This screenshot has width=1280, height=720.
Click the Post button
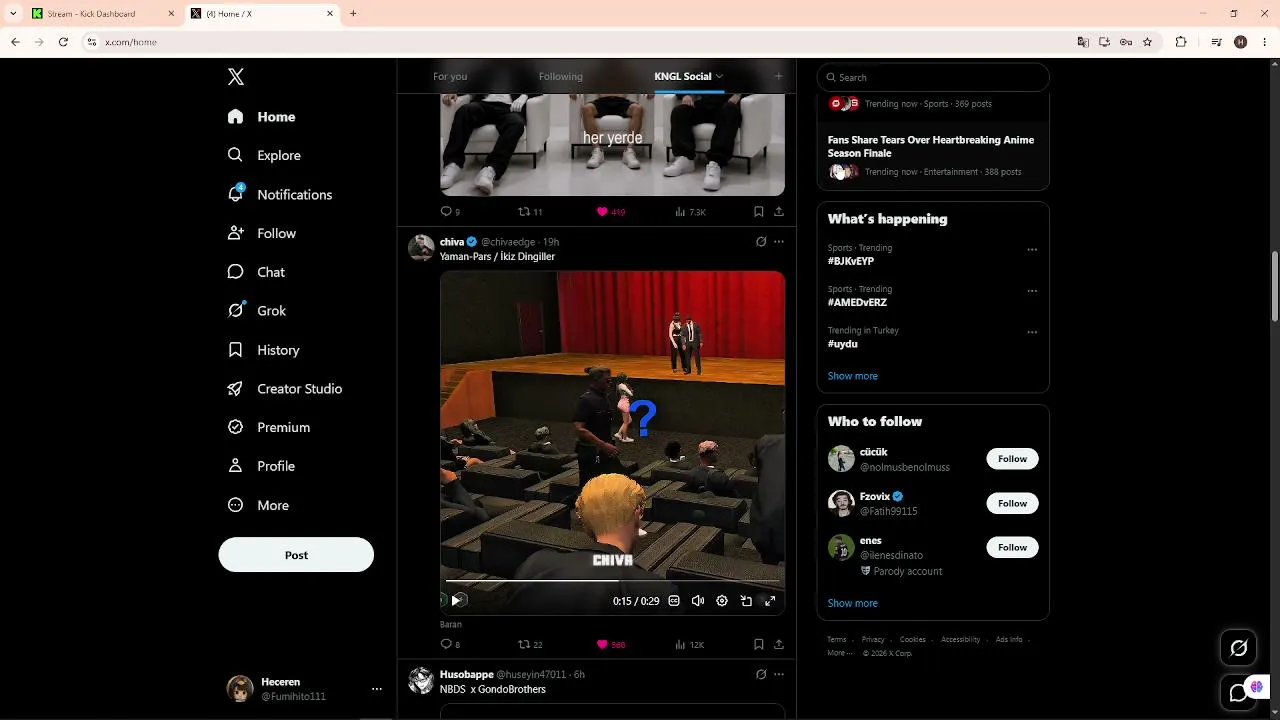pos(296,555)
